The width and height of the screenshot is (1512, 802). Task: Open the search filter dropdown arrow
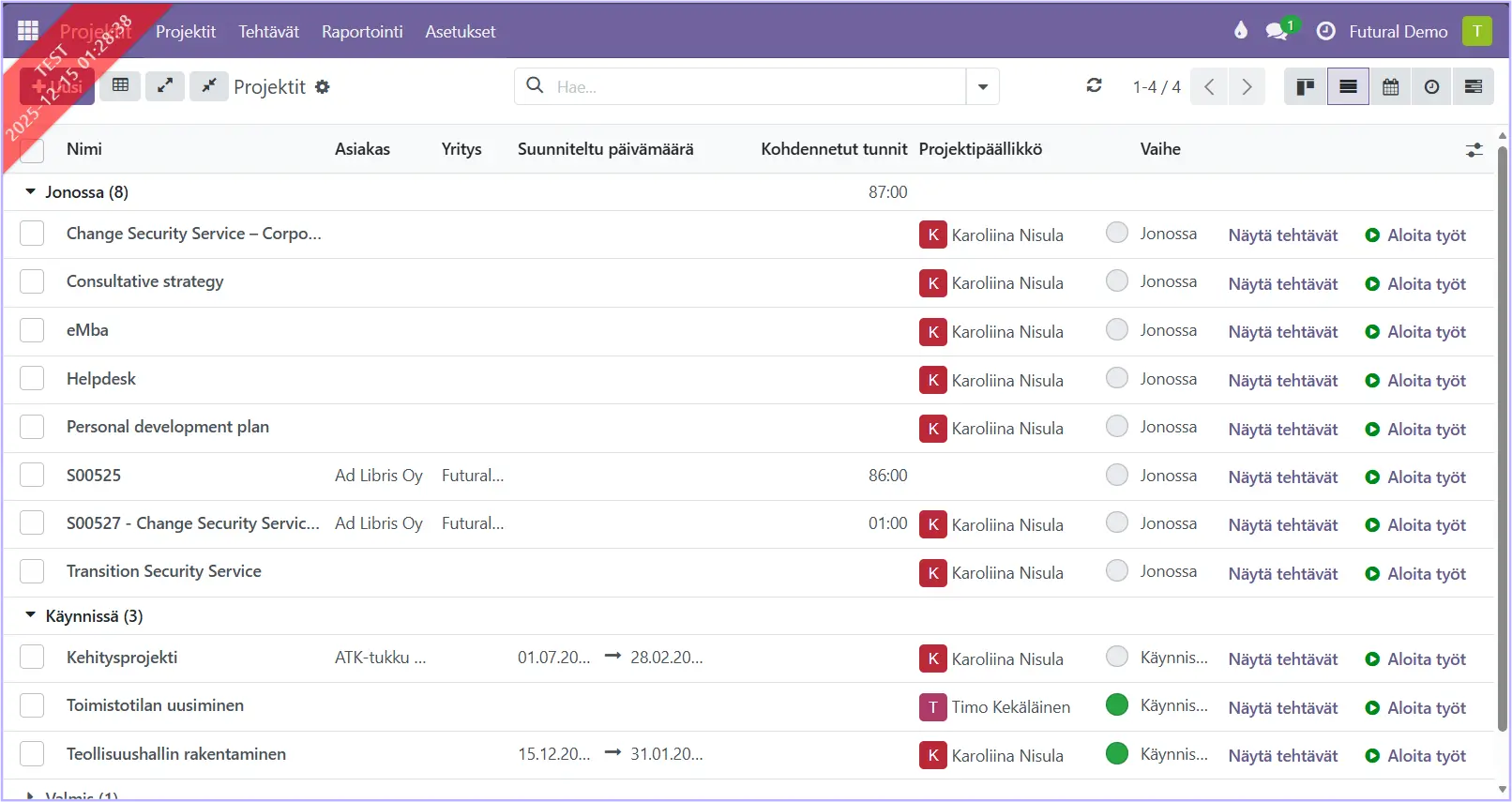tap(982, 87)
